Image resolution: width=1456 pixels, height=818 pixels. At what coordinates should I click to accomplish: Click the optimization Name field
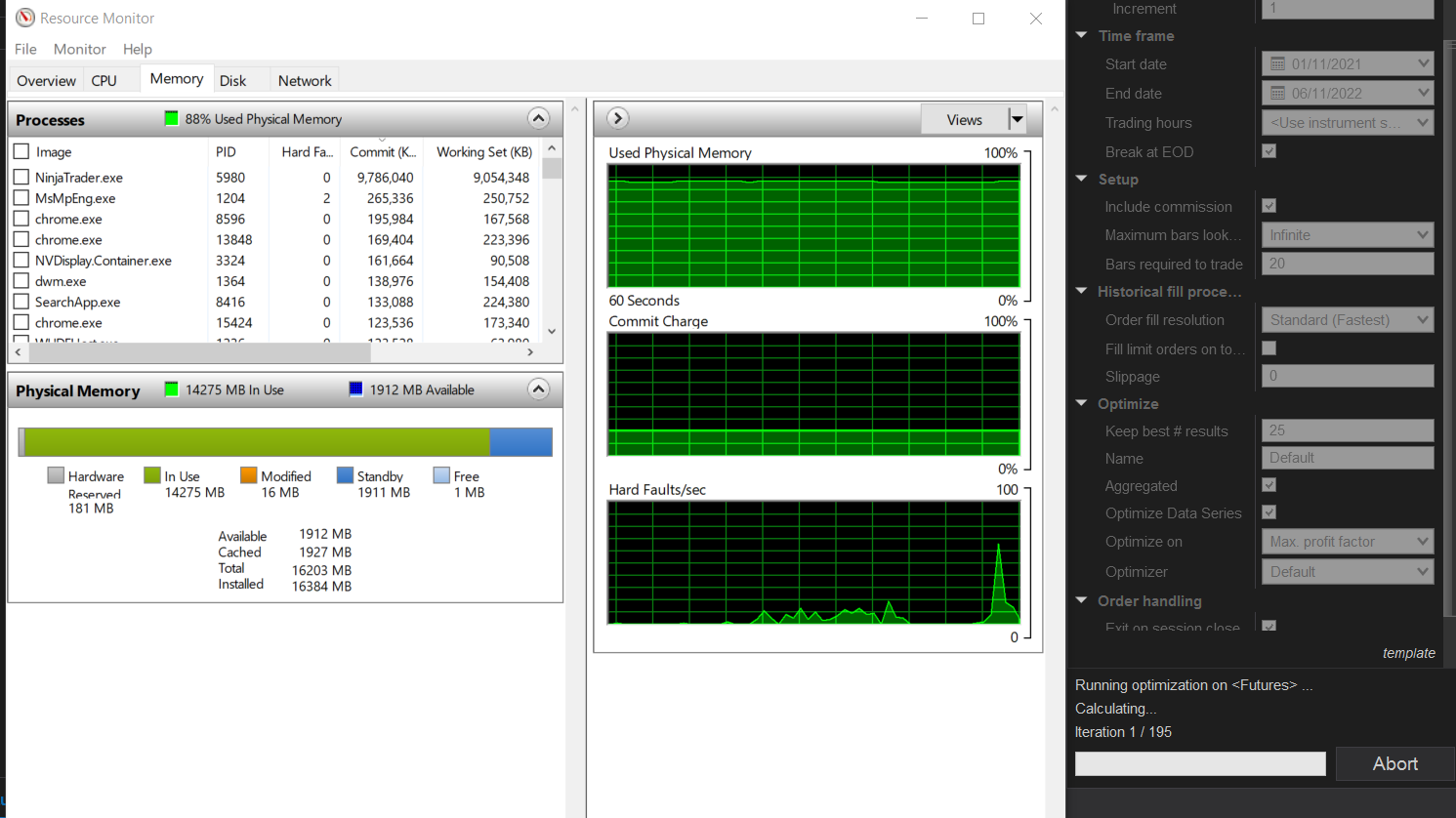[1348, 458]
